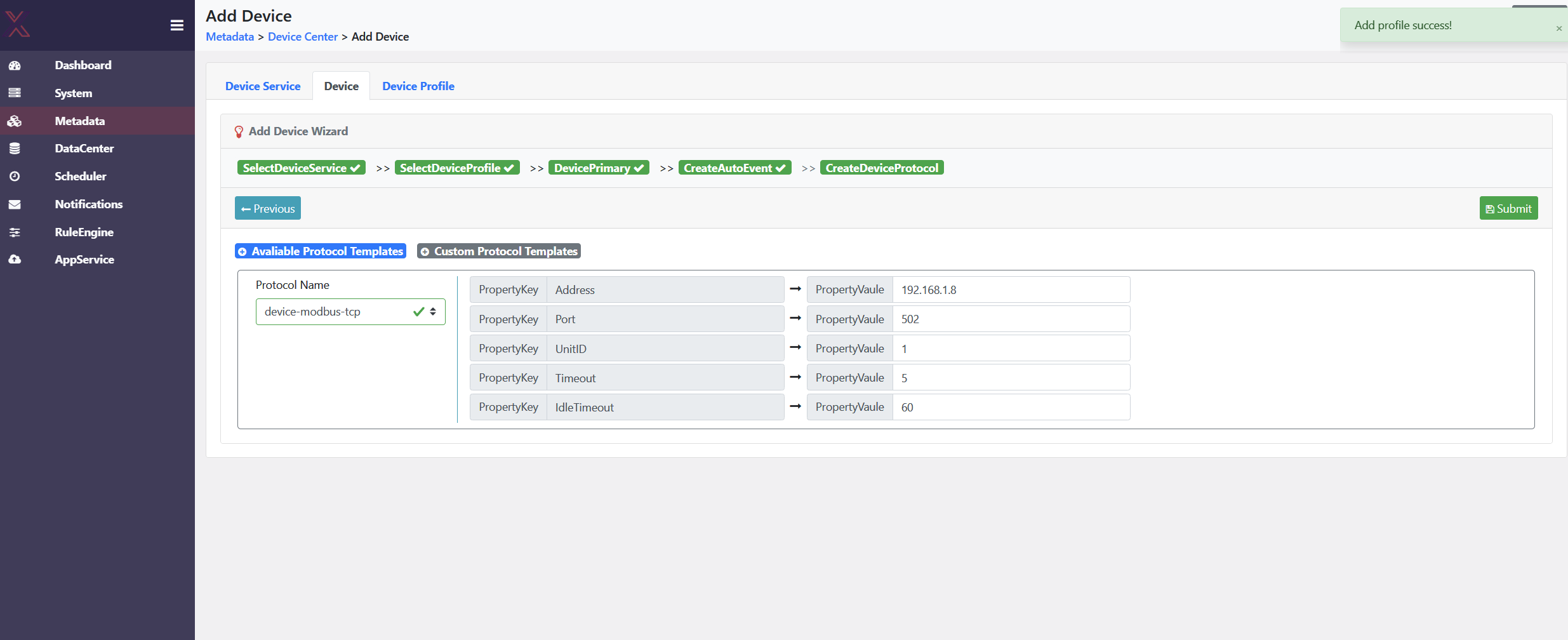Image resolution: width=1568 pixels, height=640 pixels.
Task: Submit the new device protocol
Action: (x=1508, y=208)
